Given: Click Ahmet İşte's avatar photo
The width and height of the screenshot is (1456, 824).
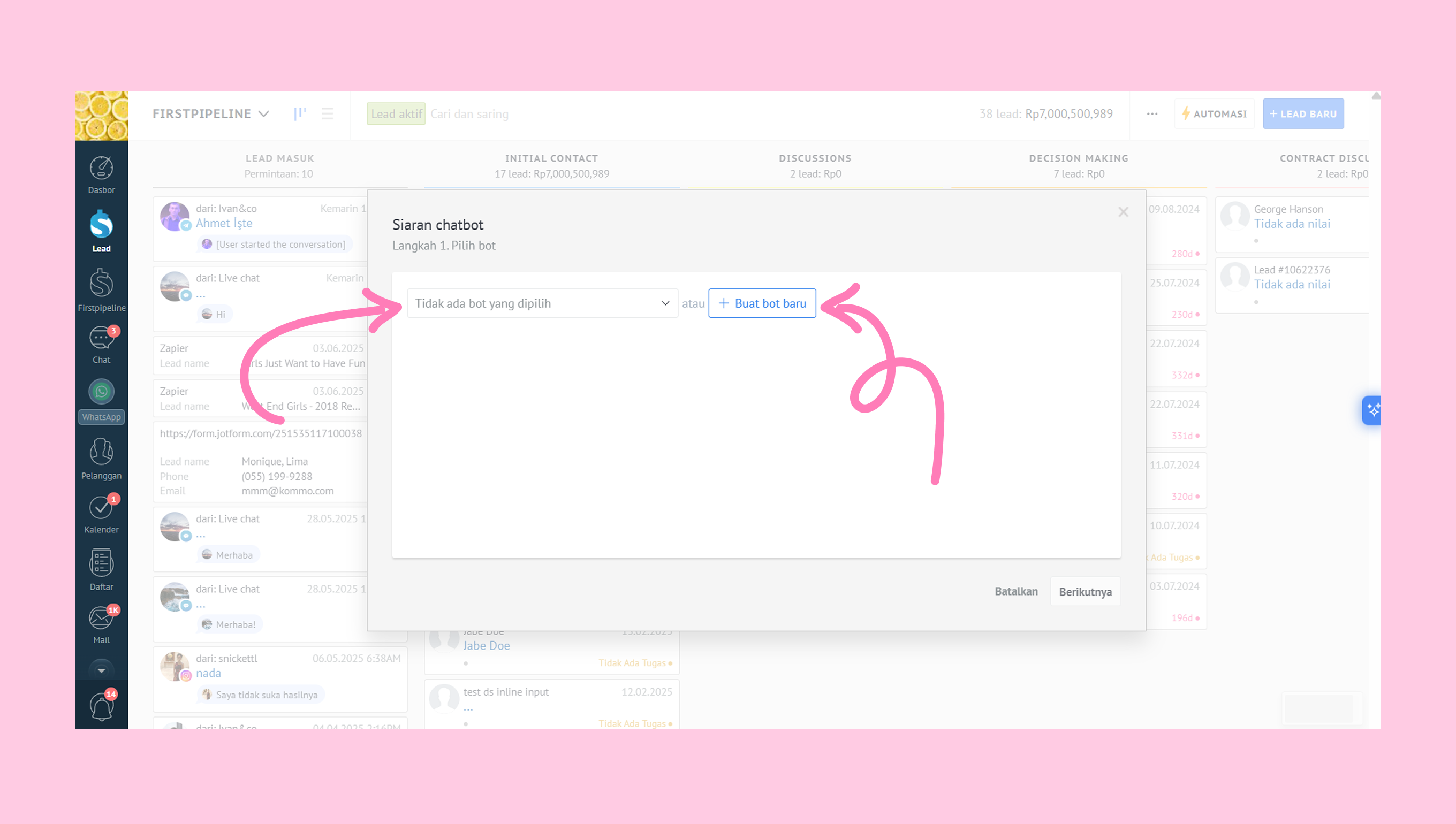Looking at the screenshot, I should [175, 216].
